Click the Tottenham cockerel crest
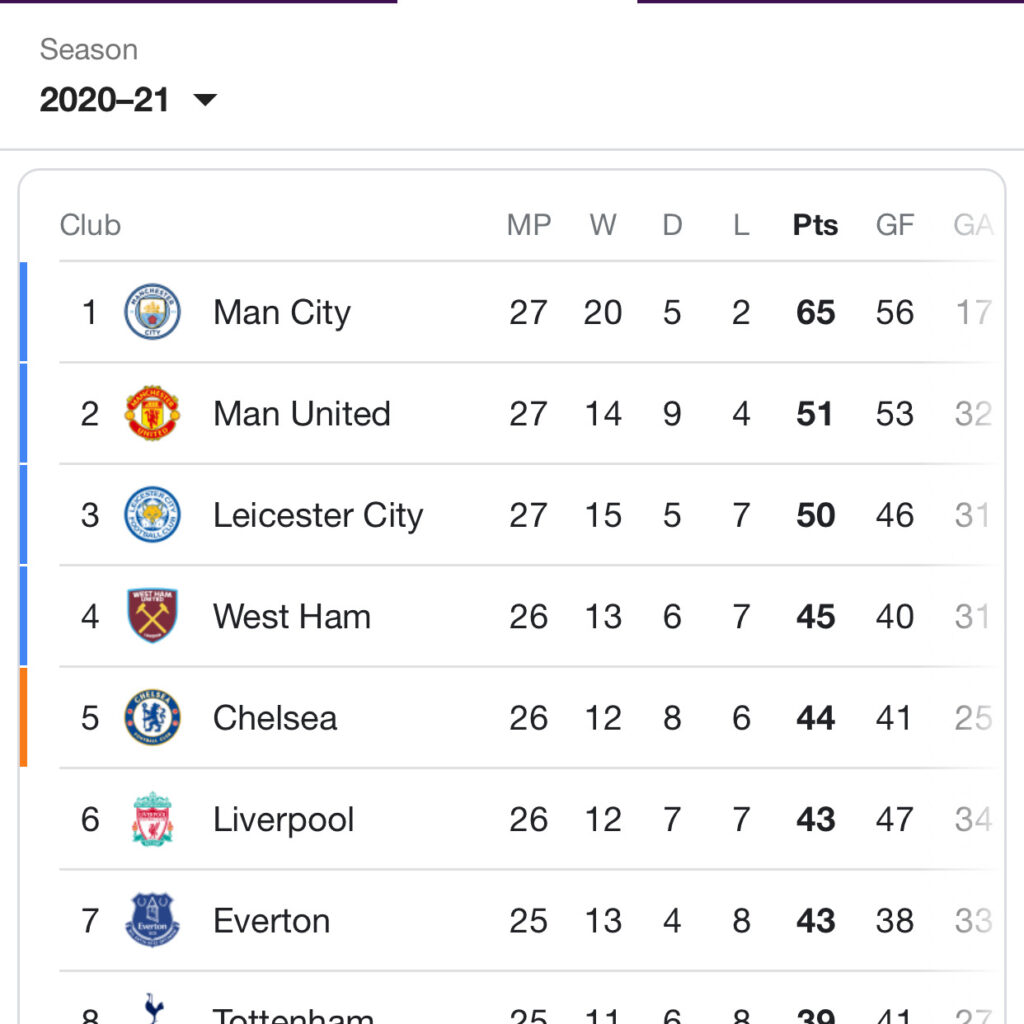The image size is (1024, 1024). [x=153, y=1008]
